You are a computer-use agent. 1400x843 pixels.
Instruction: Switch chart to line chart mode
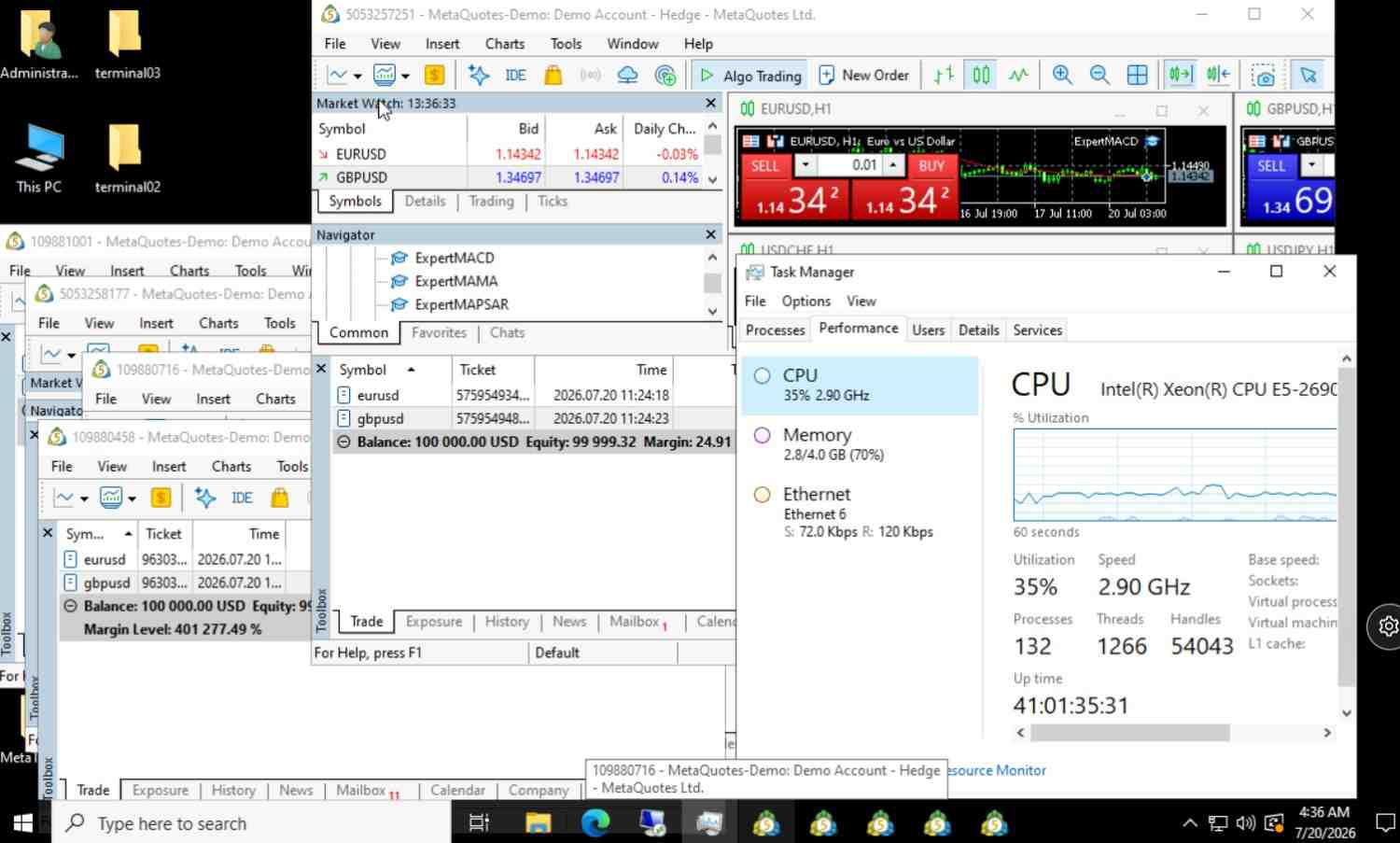tap(1018, 76)
